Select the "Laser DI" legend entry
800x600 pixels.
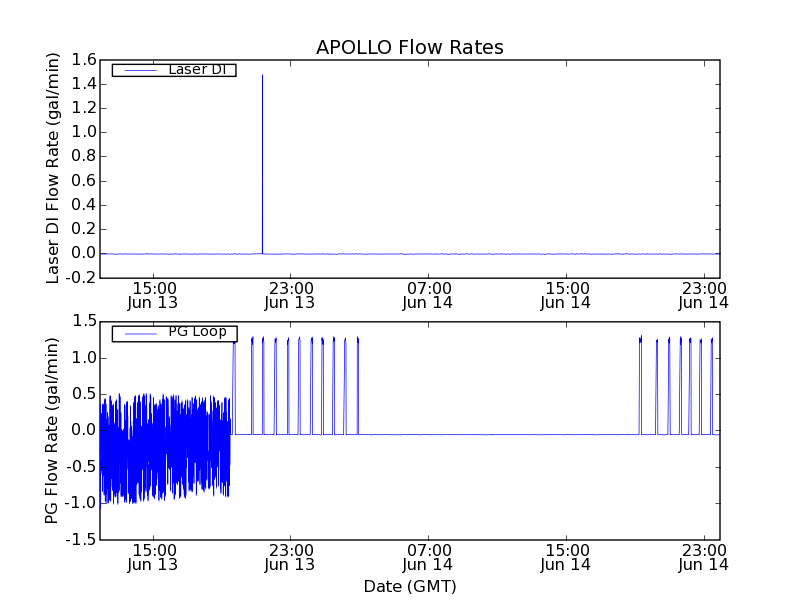coord(174,69)
